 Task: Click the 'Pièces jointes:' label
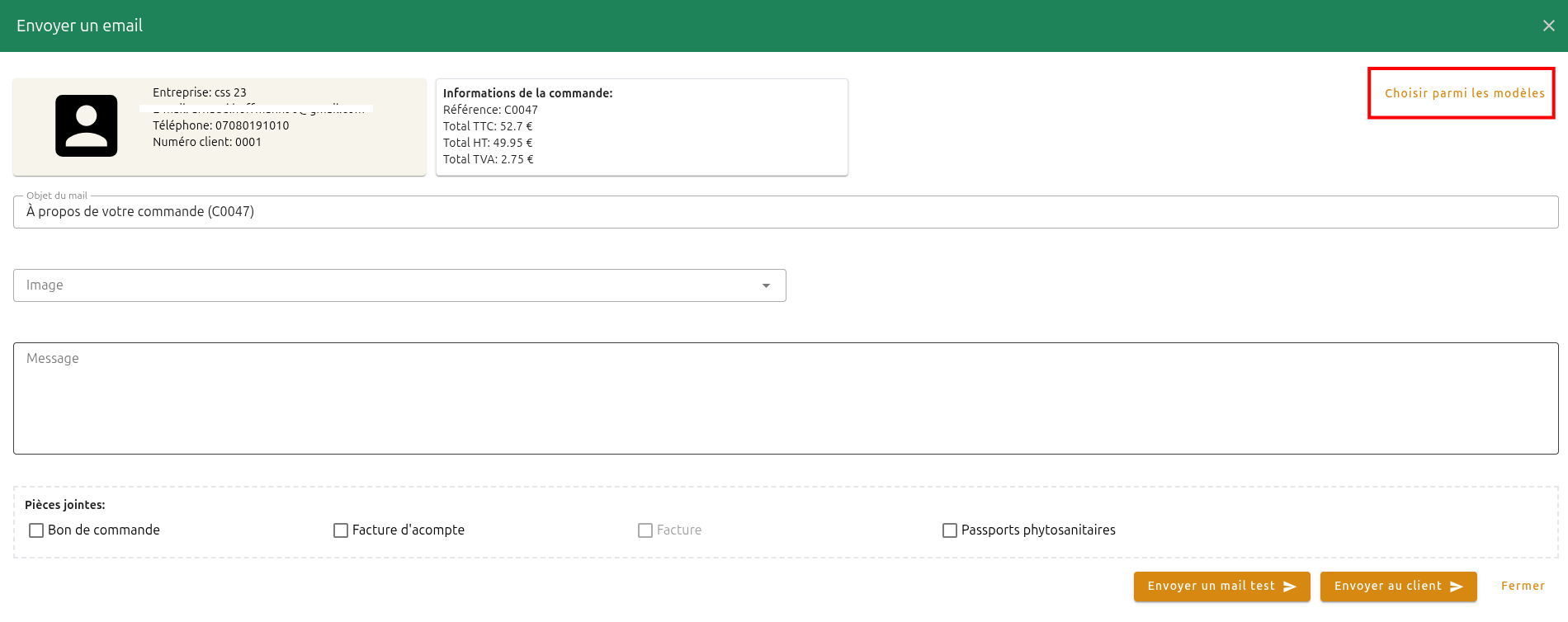(65, 505)
